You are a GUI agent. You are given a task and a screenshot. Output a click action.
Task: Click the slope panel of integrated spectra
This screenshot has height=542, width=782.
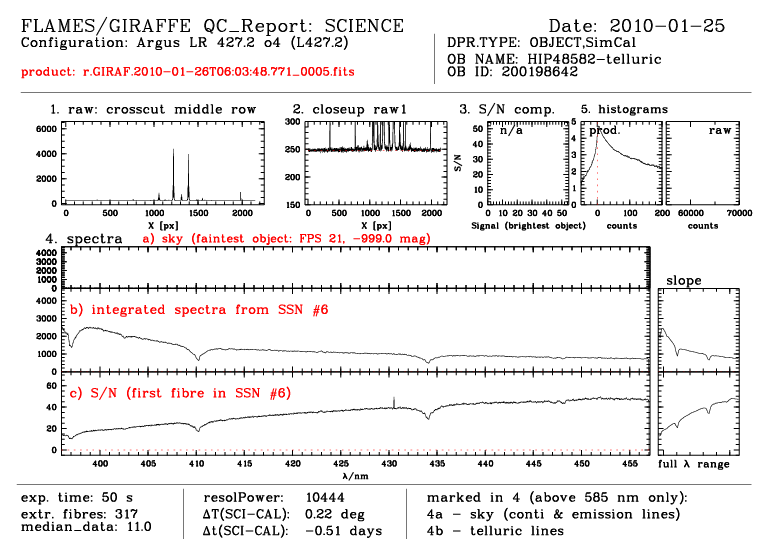pyautogui.click(x=699, y=331)
